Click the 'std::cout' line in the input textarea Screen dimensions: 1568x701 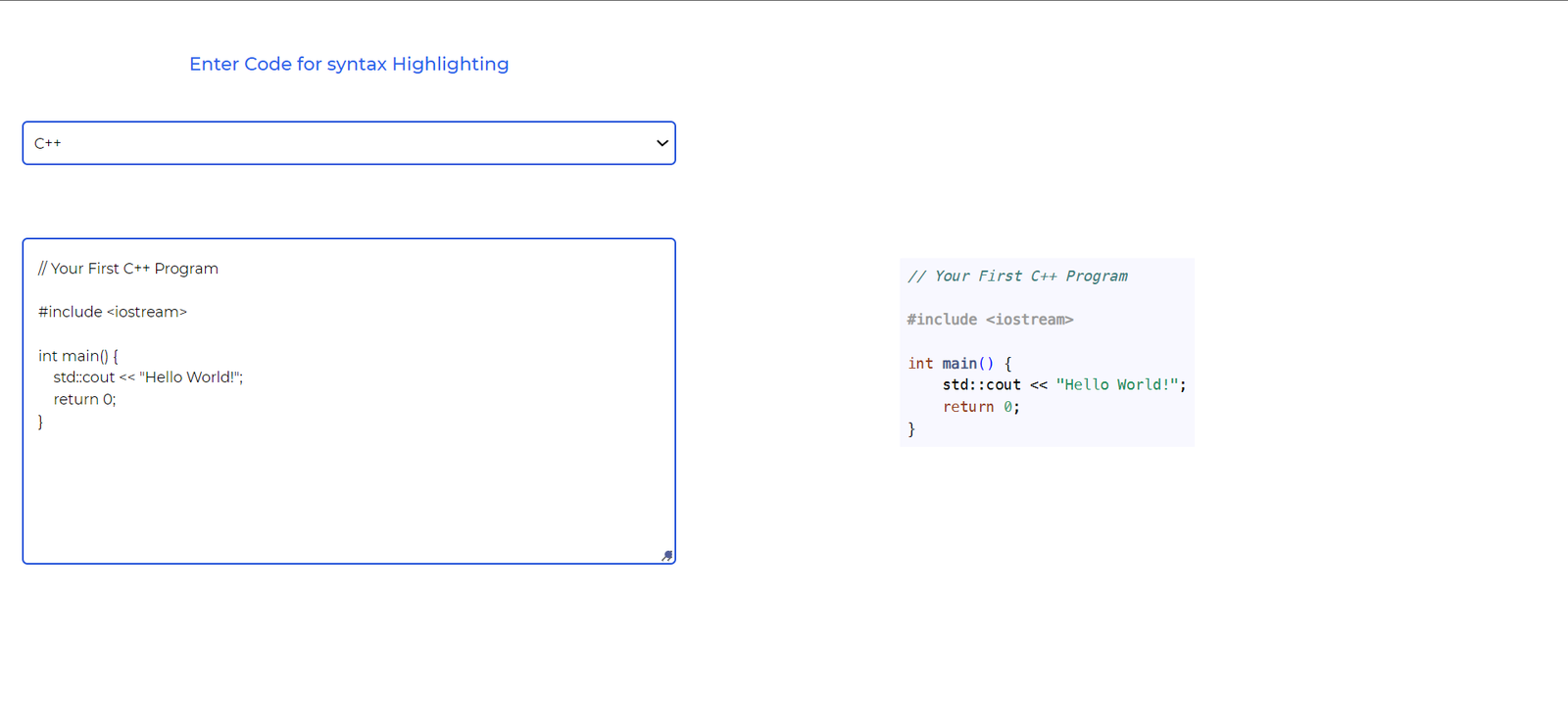pos(148,377)
